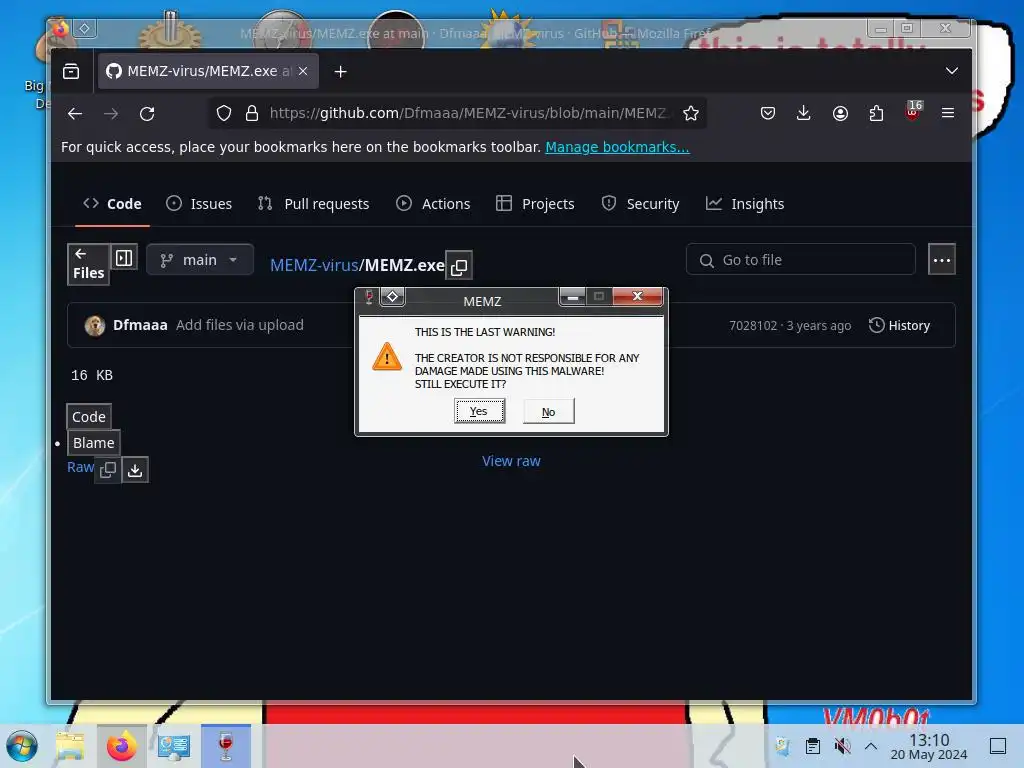
Task: Click the Firefox forward arrow
Action: point(111,114)
